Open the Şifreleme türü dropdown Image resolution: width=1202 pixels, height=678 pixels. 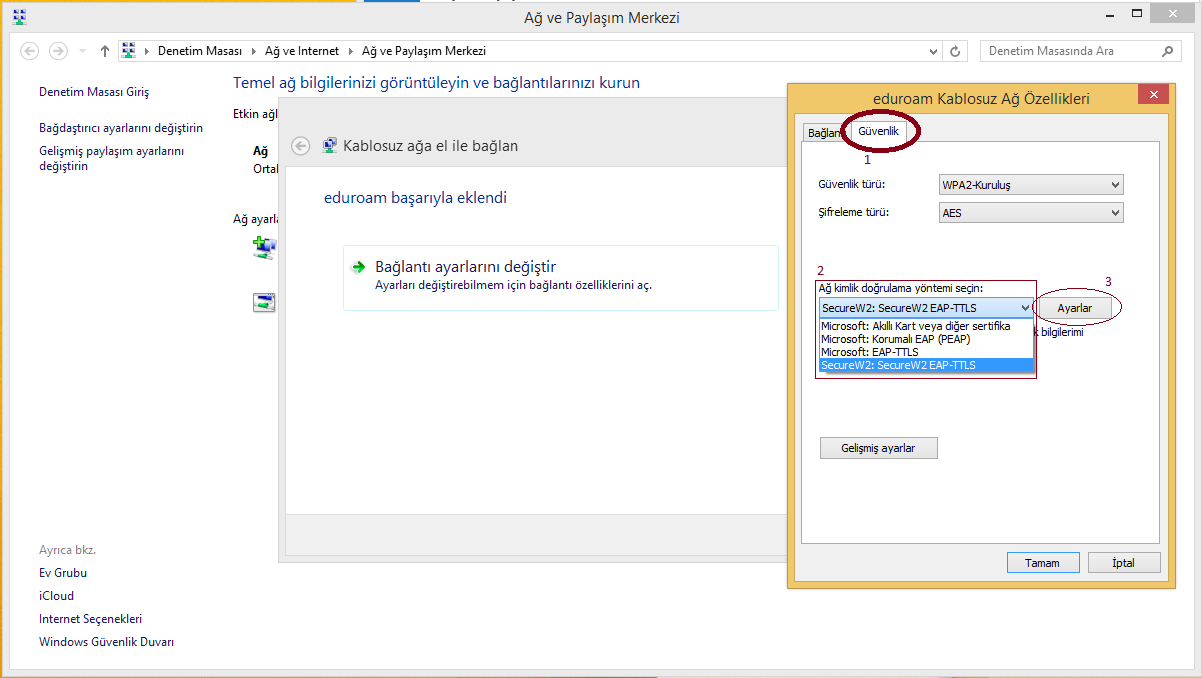(x=1030, y=213)
